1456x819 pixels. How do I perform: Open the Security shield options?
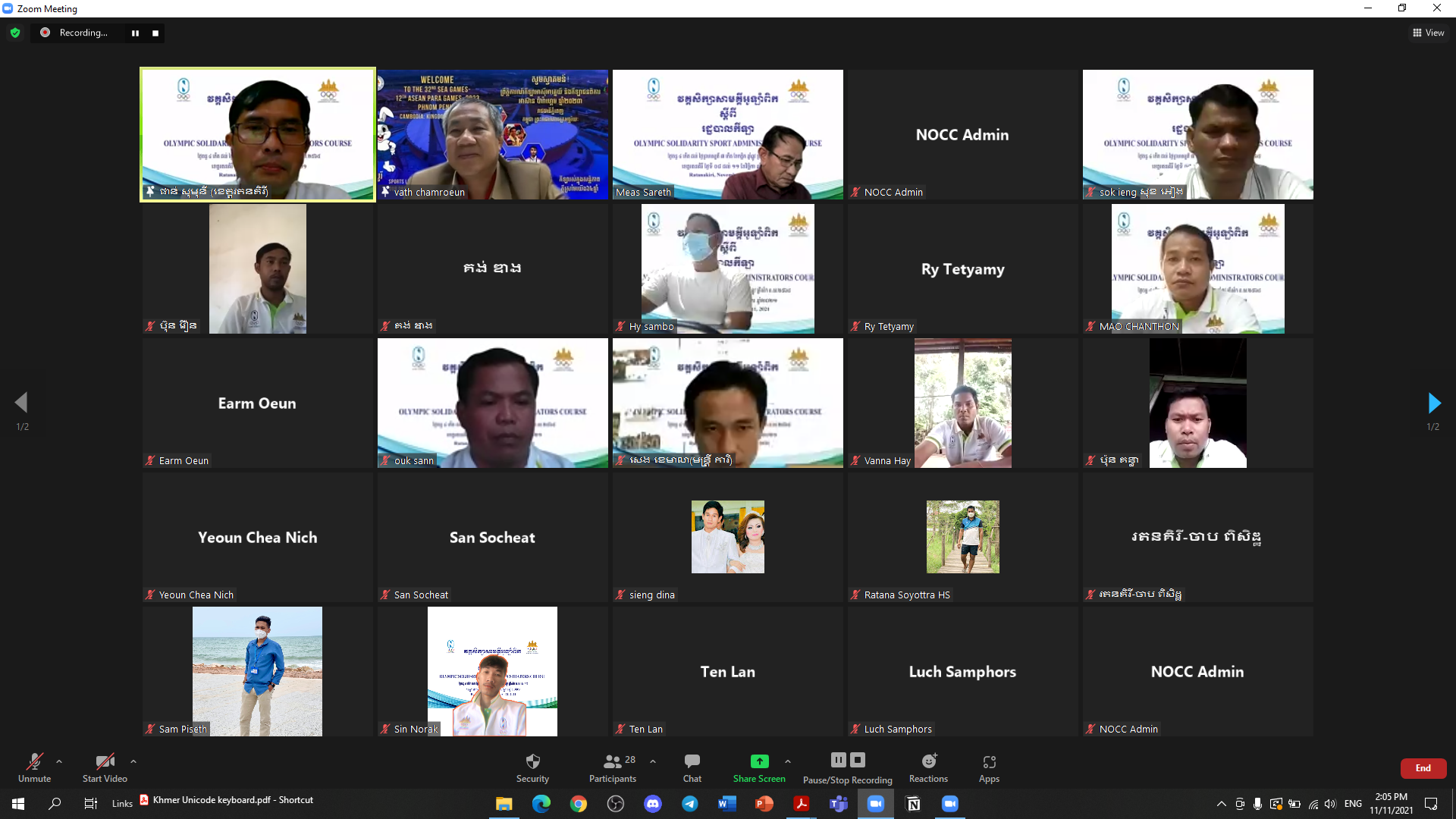[x=532, y=761]
